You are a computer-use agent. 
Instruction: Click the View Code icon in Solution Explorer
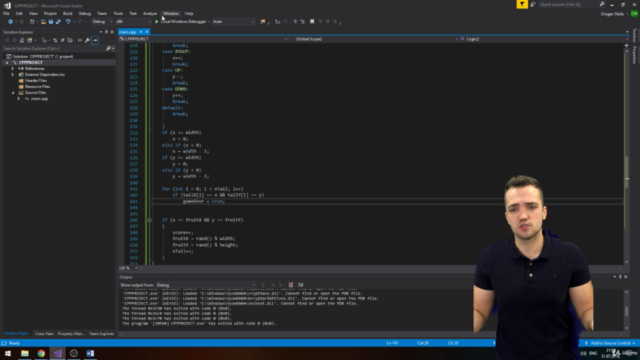(x=80, y=40)
